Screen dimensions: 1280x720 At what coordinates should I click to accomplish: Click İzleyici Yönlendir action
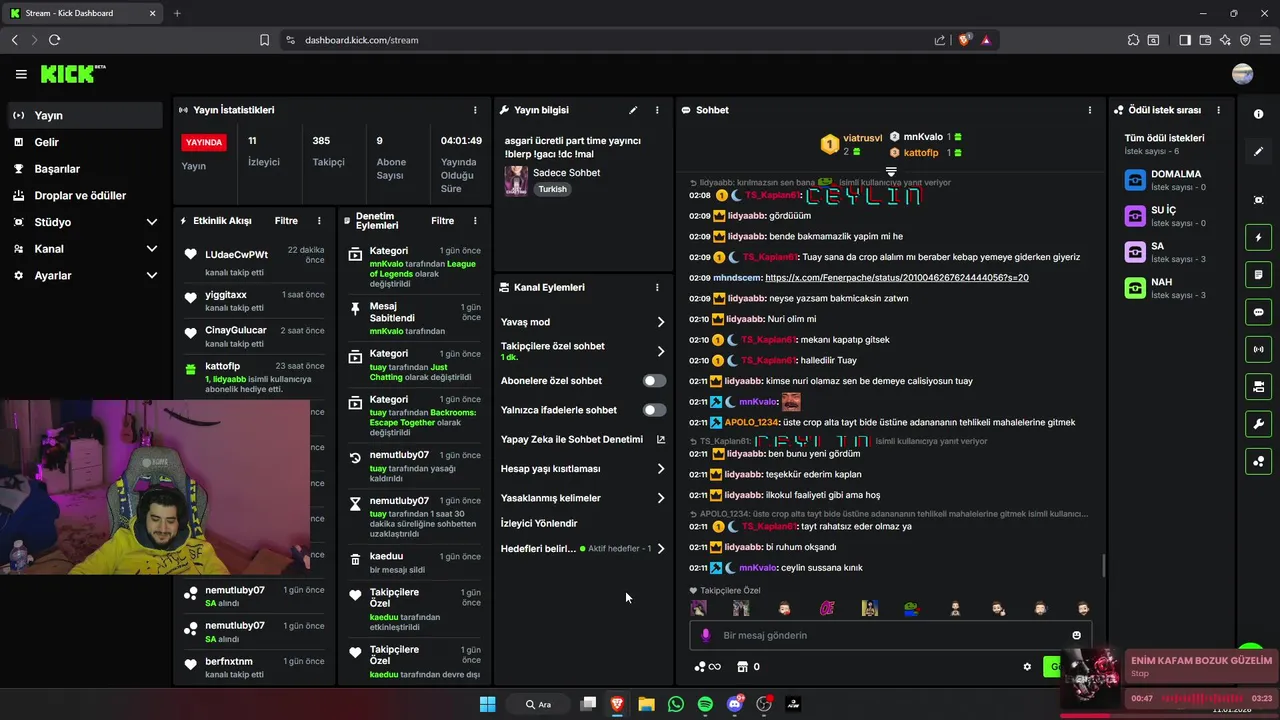[539, 523]
